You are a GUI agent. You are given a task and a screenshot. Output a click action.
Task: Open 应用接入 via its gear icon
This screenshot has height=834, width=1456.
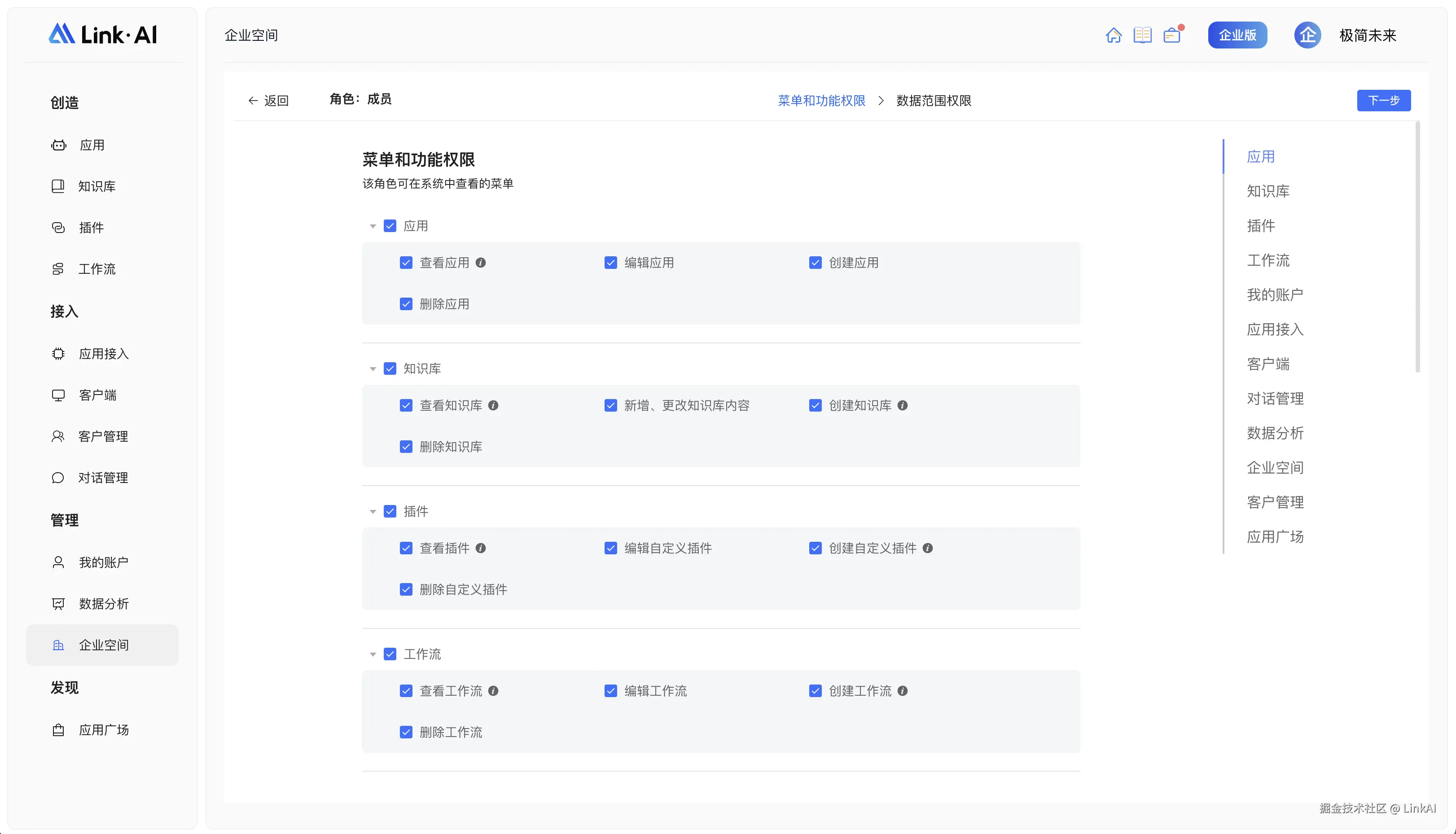pyautogui.click(x=58, y=353)
